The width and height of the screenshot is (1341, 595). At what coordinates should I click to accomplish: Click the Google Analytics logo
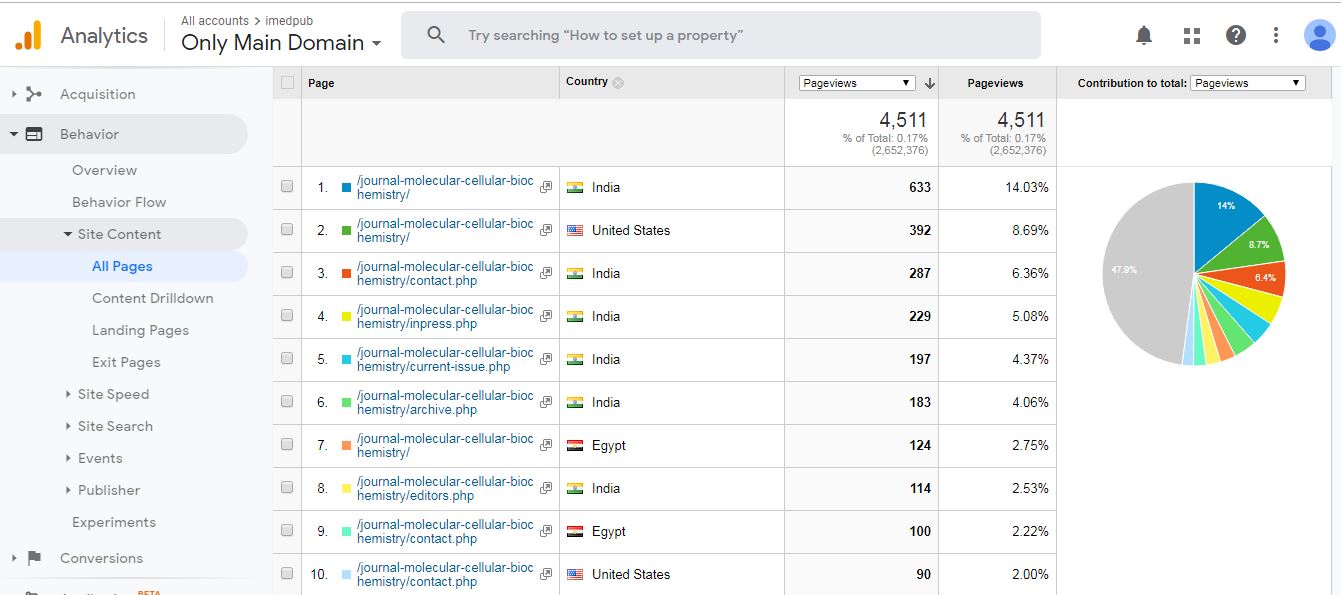29,36
